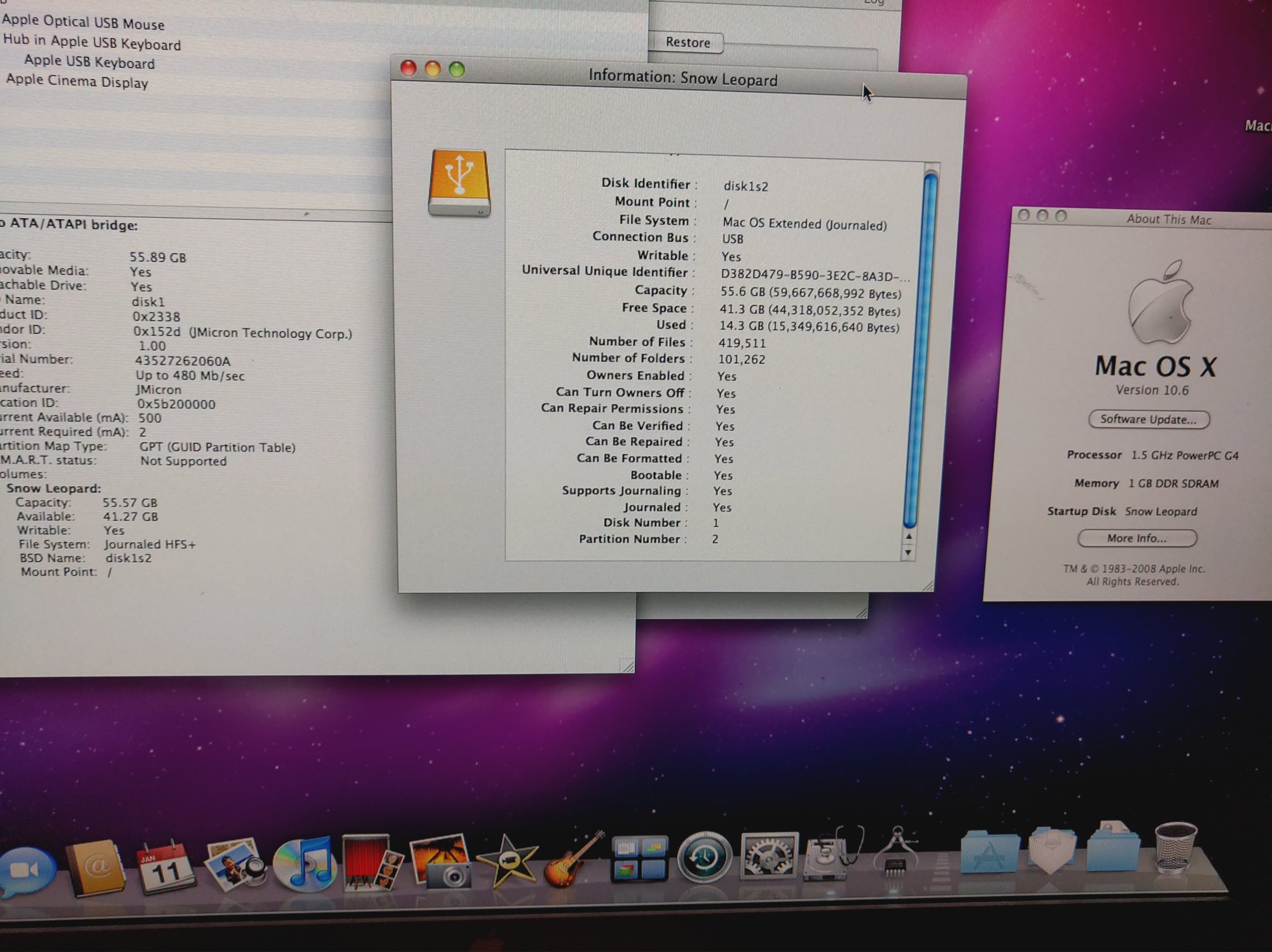Click scroll down arrow in Information window
This screenshot has width=1272, height=952.
pos(908,553)
